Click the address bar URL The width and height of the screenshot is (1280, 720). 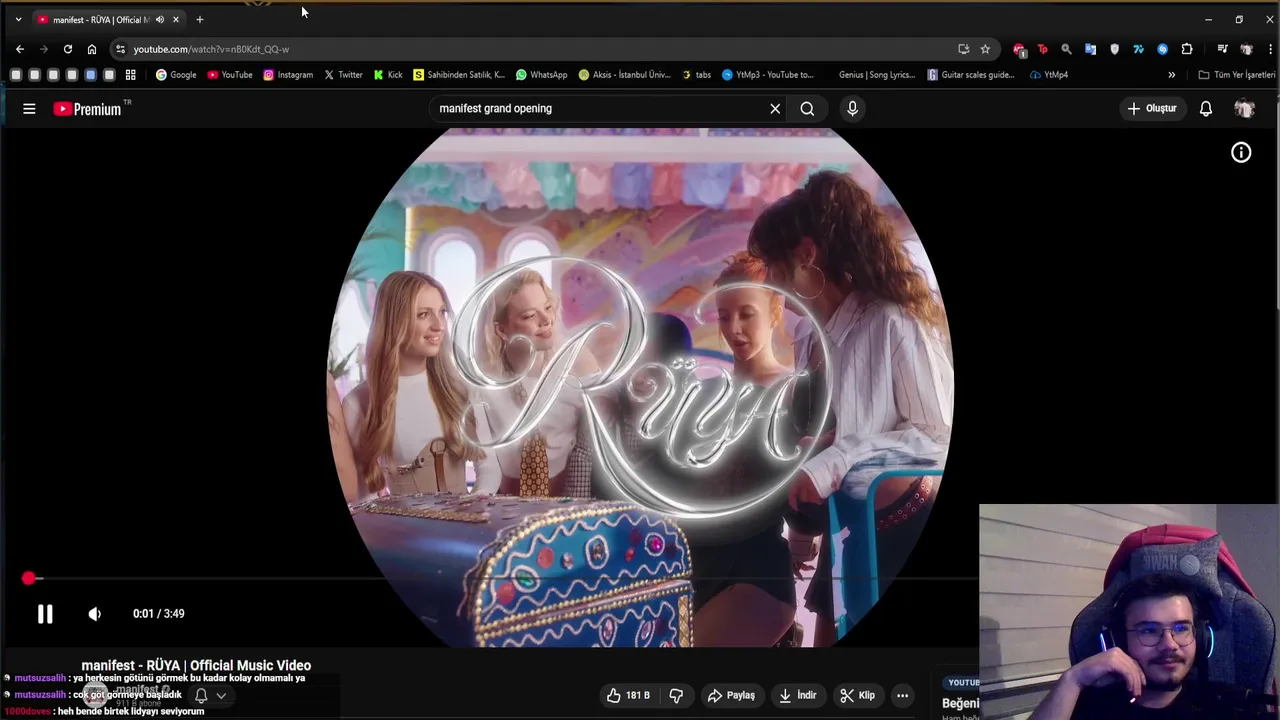[211, 49]
